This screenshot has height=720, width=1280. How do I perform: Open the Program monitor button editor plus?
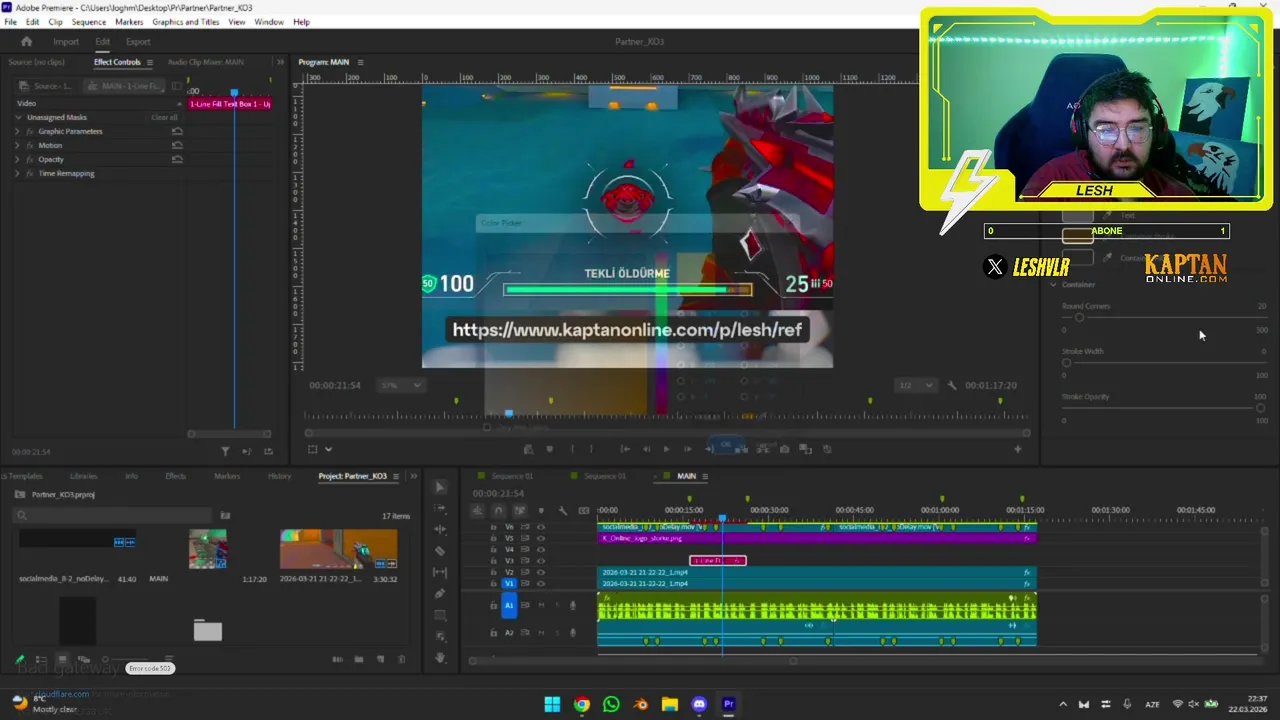click(x=1018, y=449)
